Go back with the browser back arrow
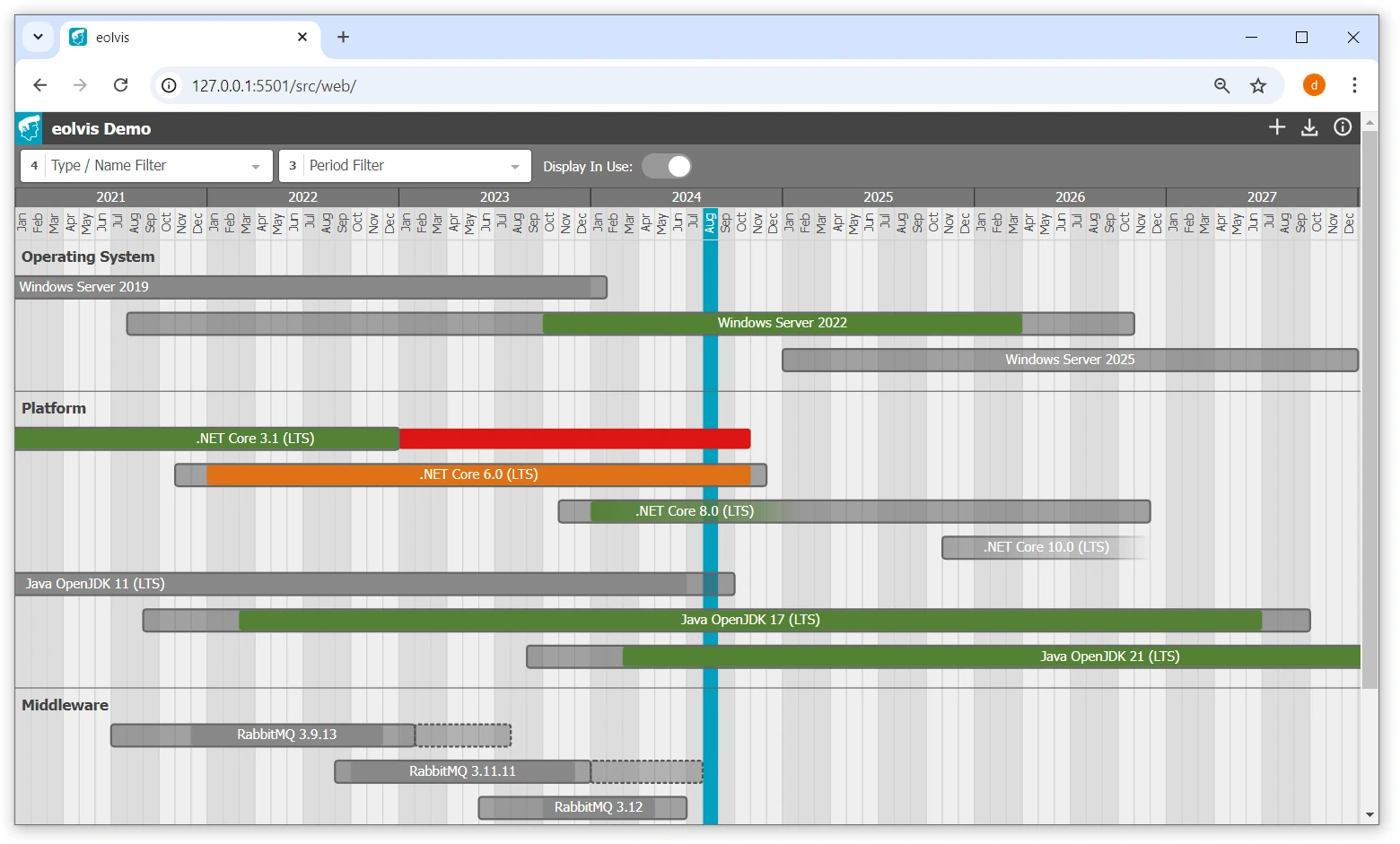The width and height of the screenshot is (1400, 844). (39, 85)
